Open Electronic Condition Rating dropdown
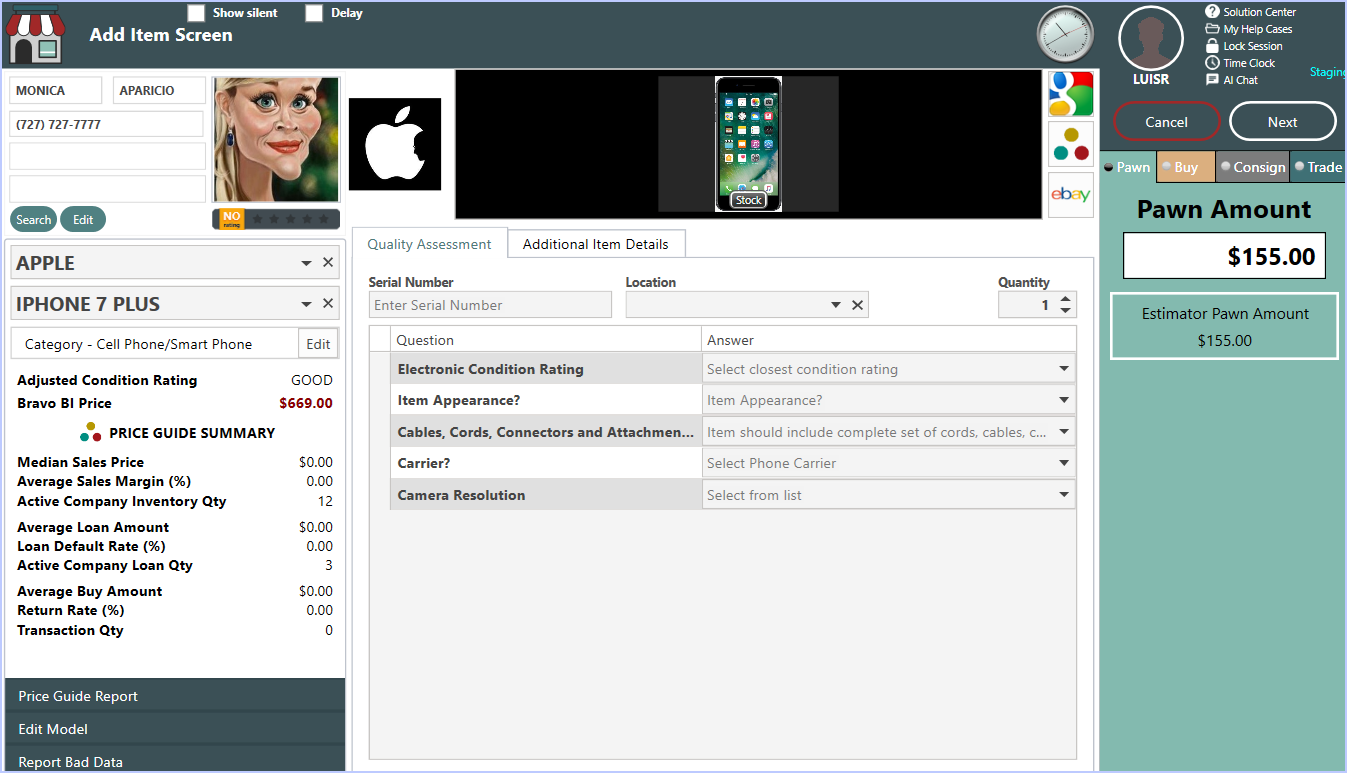1347x773 pixels. point(1064,369)
